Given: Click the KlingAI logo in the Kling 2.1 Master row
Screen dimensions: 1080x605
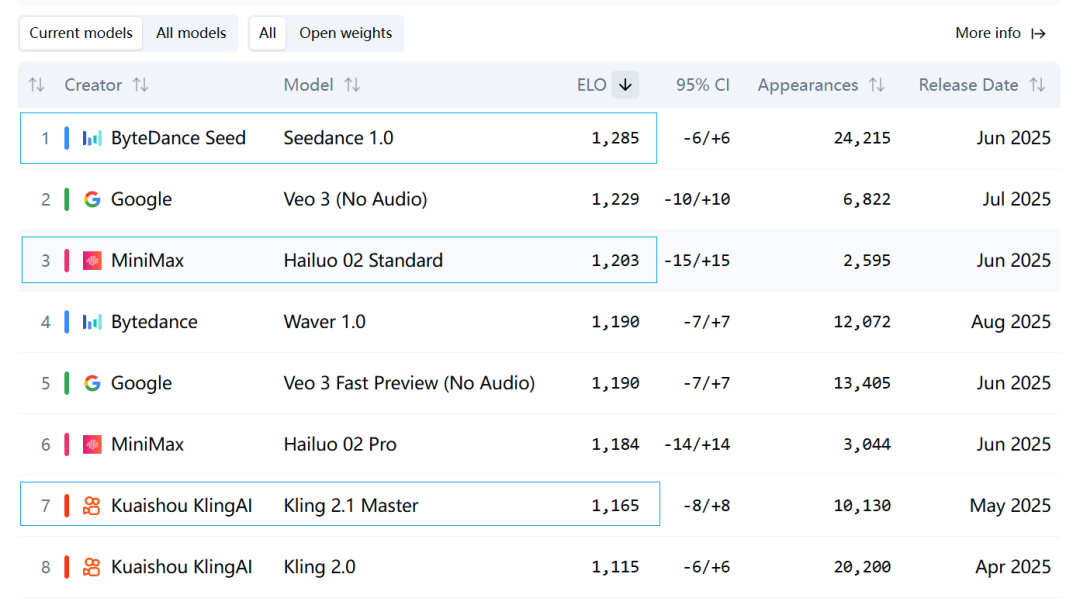Looking at the screenshot, I should 92,506.
